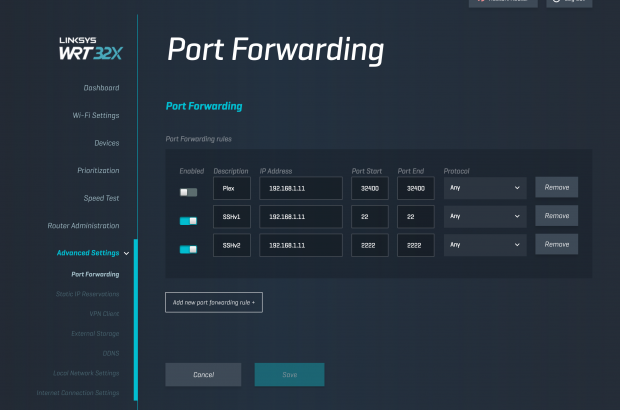Screen dimensions: 620x410
Task: Click the IP Address field for SSHv1
Action: tap(300, 216)
